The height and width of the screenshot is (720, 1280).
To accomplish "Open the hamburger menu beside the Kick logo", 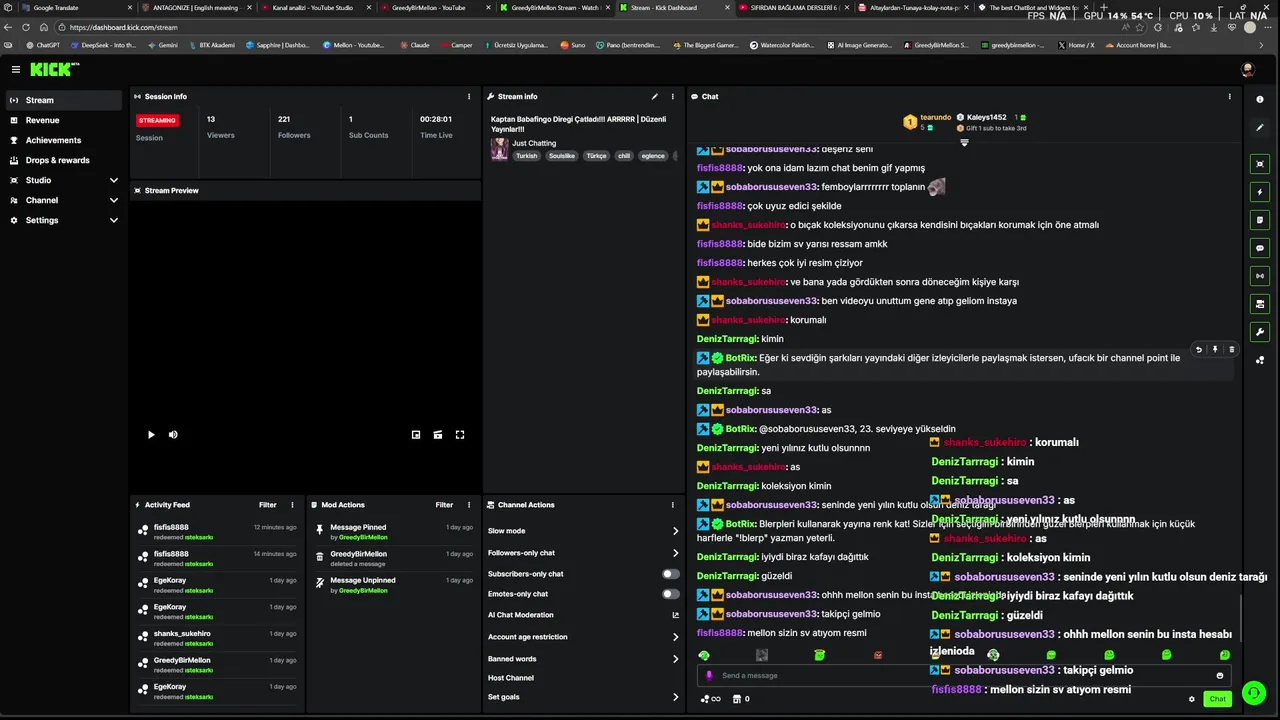I will pos(16,69).
